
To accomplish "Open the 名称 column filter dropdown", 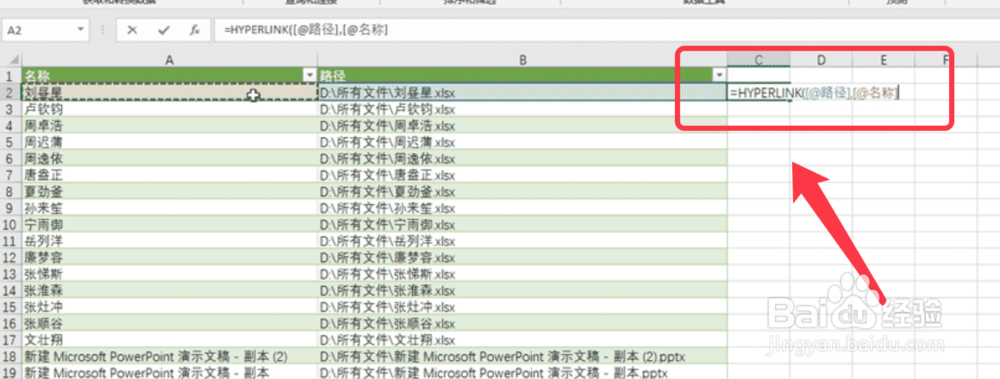I will click(310, 75).
